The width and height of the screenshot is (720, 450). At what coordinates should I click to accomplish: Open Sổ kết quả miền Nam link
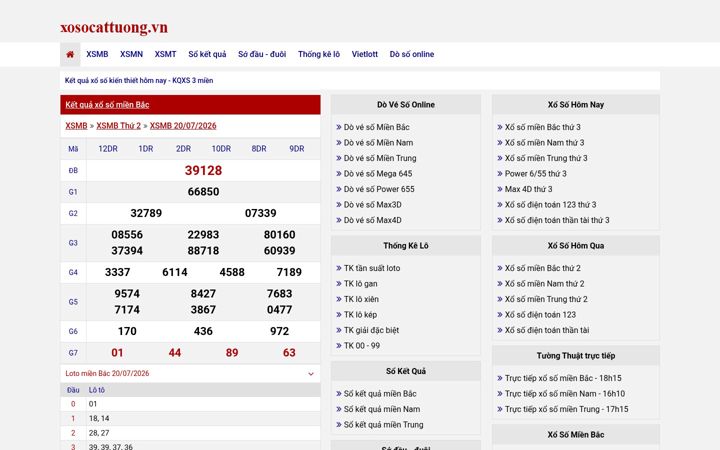(x=382, y=409)
